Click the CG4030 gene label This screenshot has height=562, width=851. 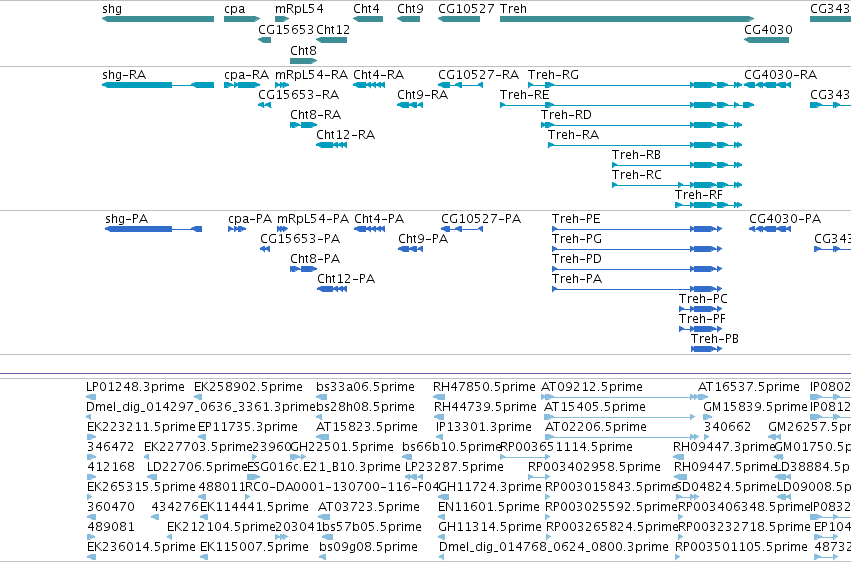pyautogui.click(x=768, y=29)
